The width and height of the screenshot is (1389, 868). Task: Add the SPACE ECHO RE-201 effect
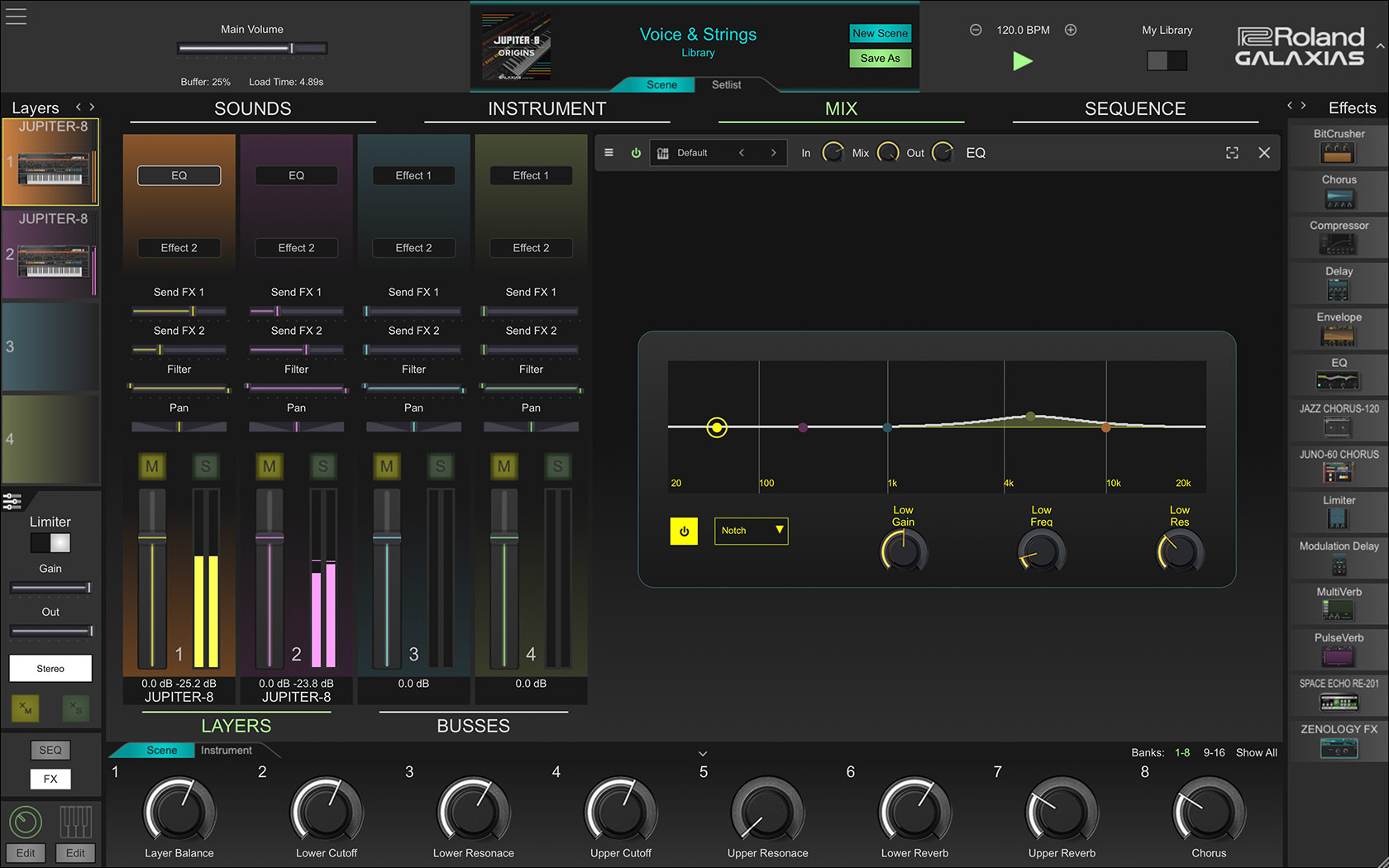pos(1338,695)
